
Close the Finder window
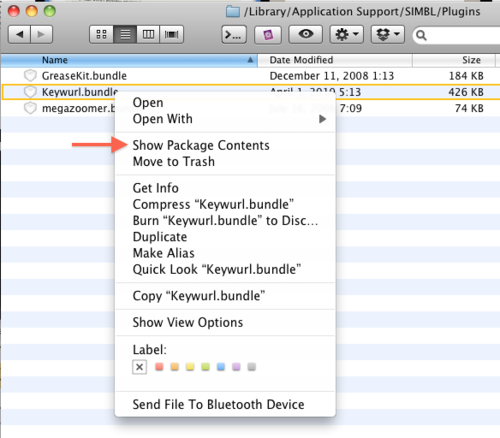(14, 11)
